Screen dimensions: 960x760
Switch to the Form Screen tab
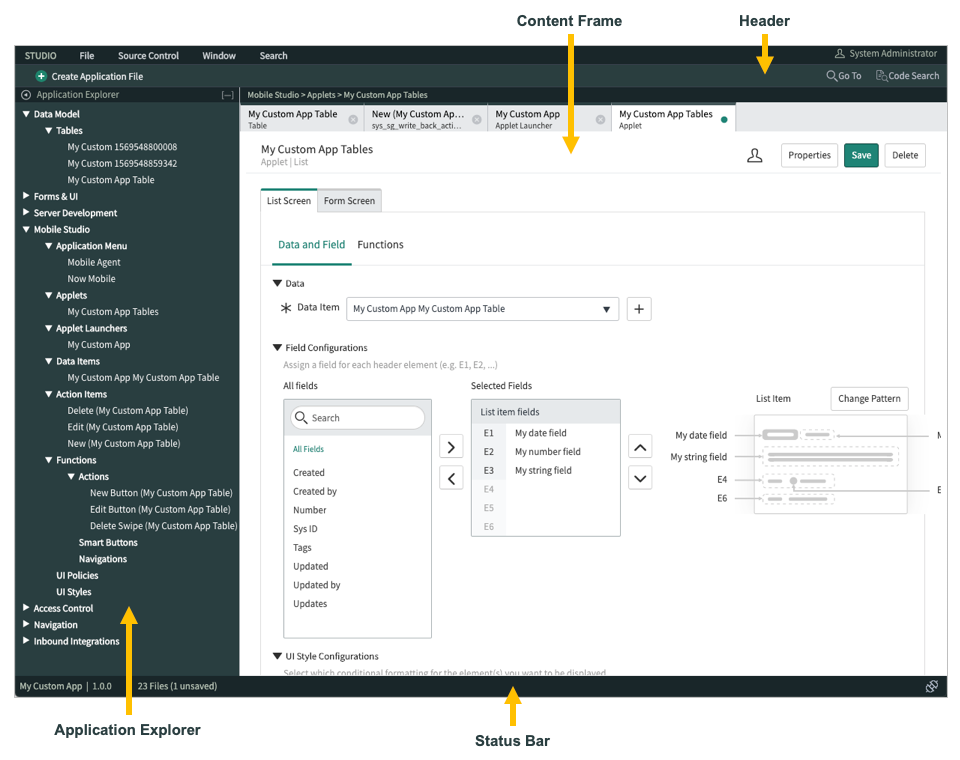click(349, 201)
